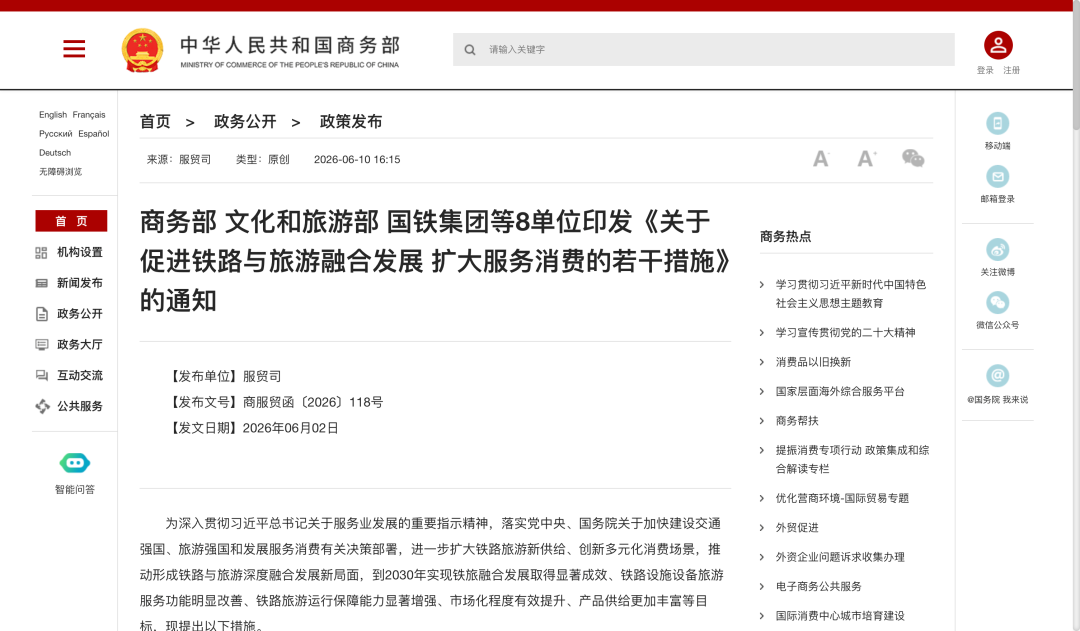Viewport: 1080px width, 631px height.
Task: Open 政务公开 in the sidebar menu
Action: point(79,314)
